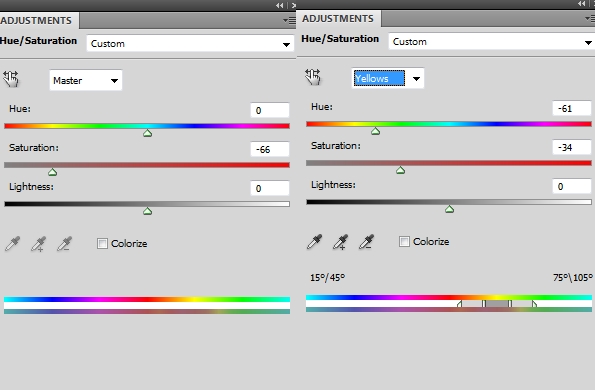Viewport: 595px width, 390px height.
Task: Click the right inner color range marker
Action: [510, 304]
